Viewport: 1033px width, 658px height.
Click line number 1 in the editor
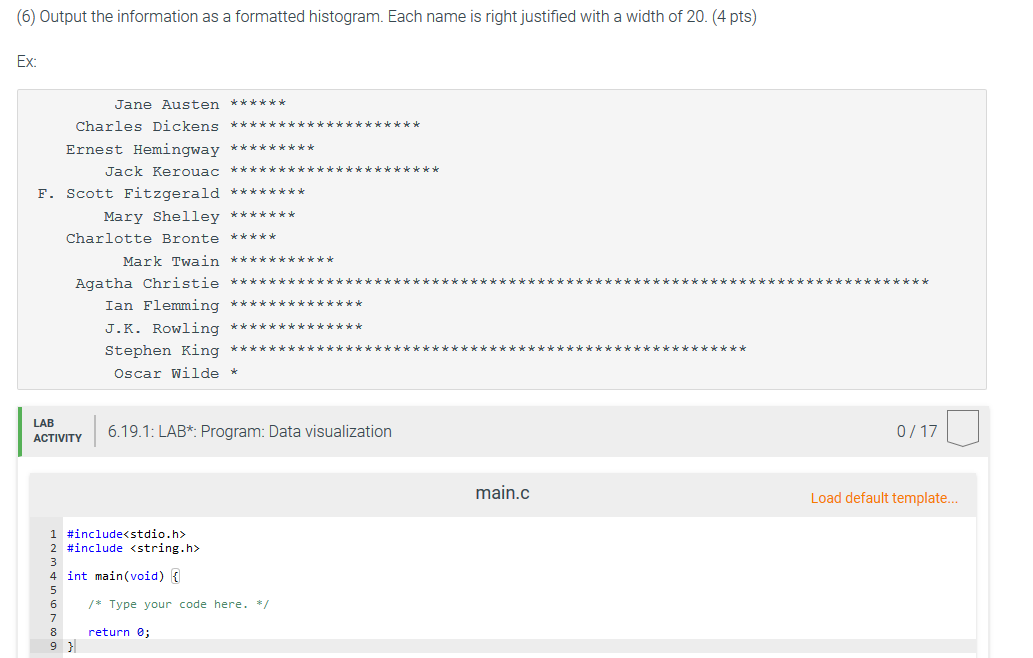[52, 533]
